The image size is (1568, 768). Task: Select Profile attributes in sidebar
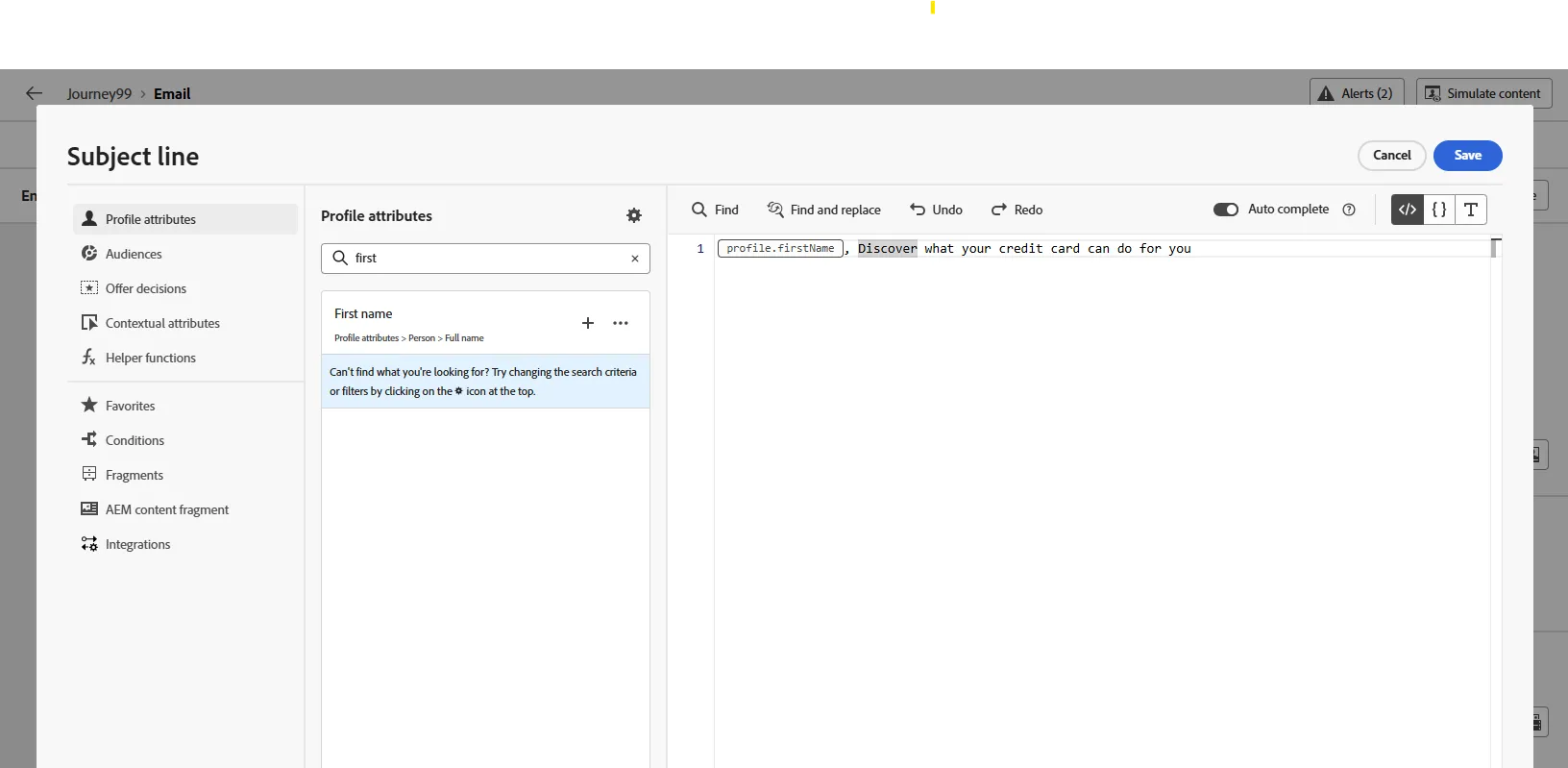tap(185, 219)
